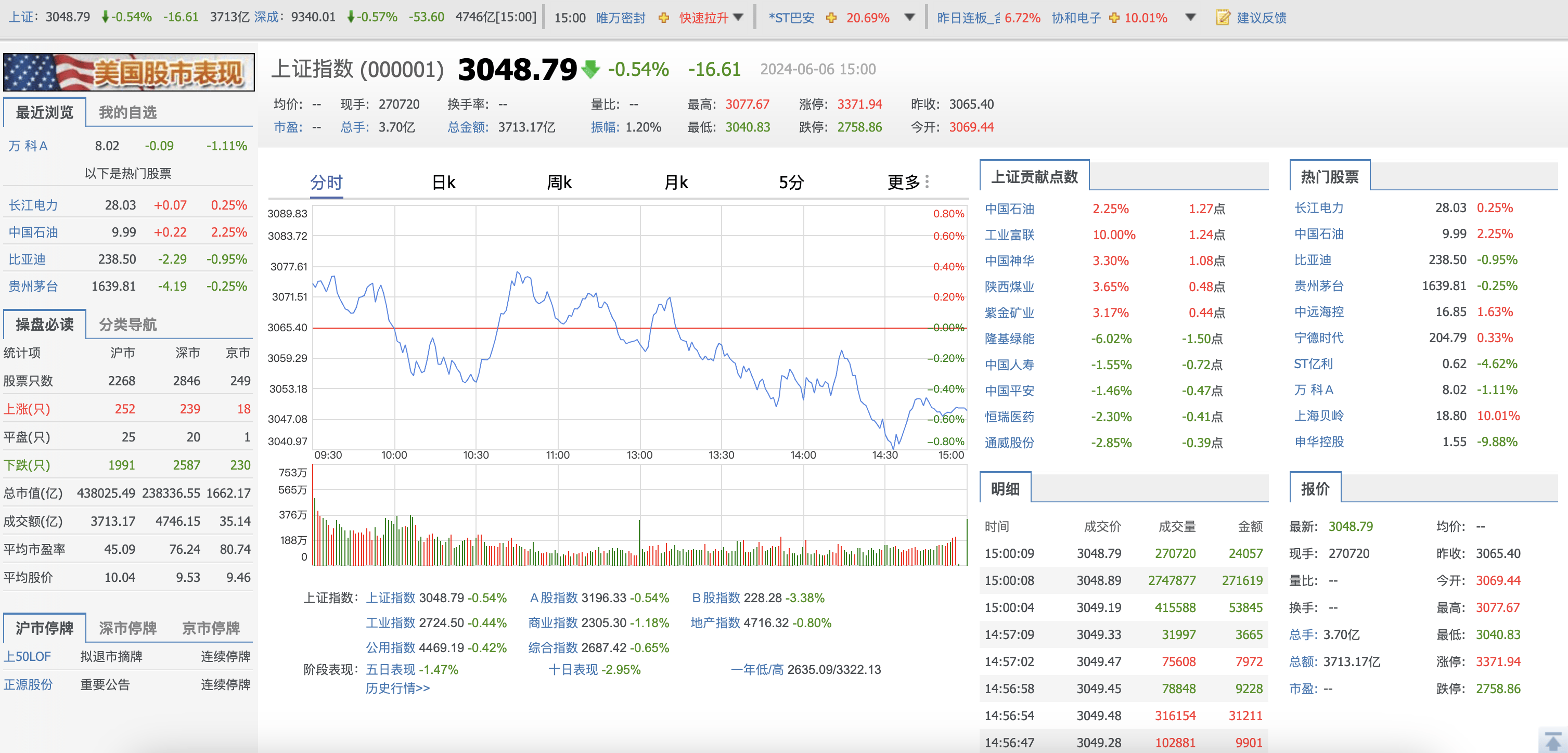The height and width of the screenshot is (753, 1568).
Task: Show the 深市停牌 tab
Action: pos(128,628)
